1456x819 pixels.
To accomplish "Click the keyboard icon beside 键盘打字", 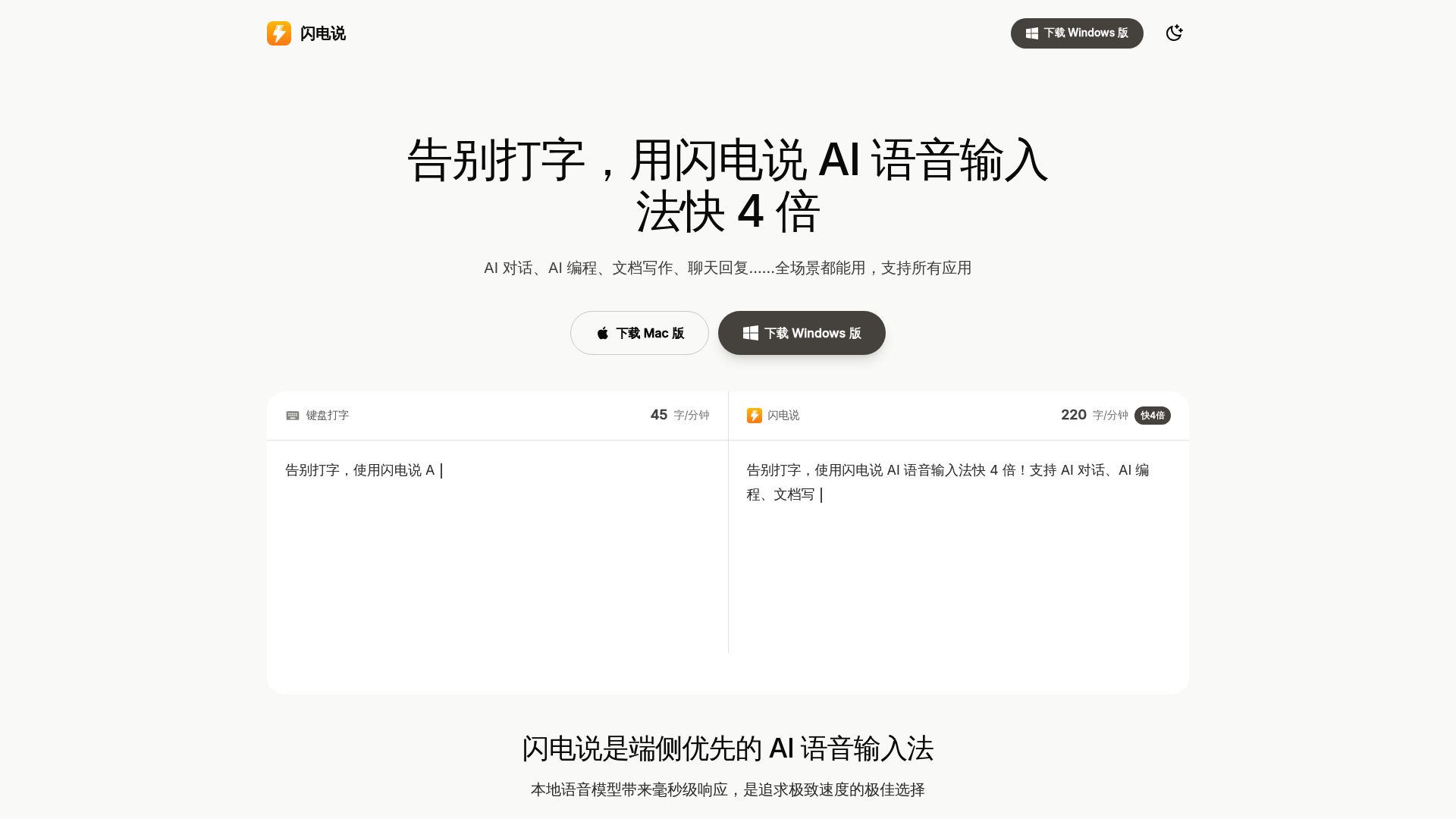I will pyautogui.click(x=293, y=416).
